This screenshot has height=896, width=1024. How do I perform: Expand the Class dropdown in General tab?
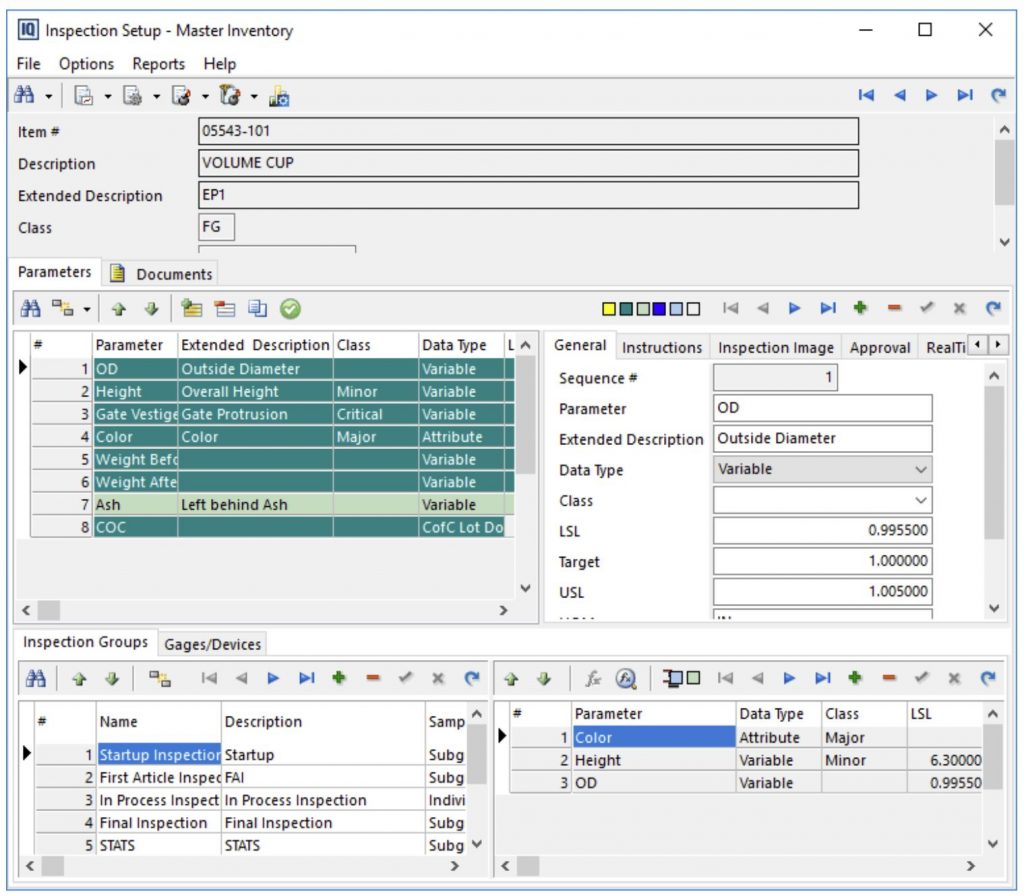coord(920,501)
